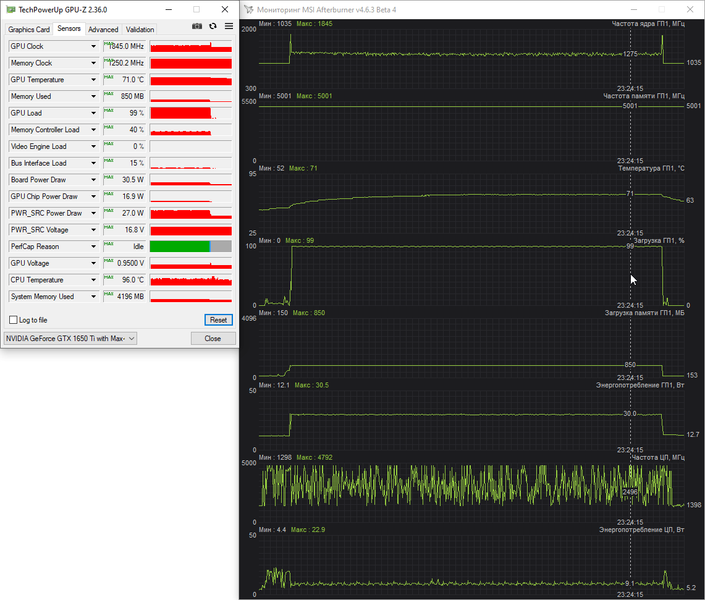The height and width of the screenshot is (600, 705).
Task: Click the GPU-Z app icon in the title bar
Action: click(10, 9)
